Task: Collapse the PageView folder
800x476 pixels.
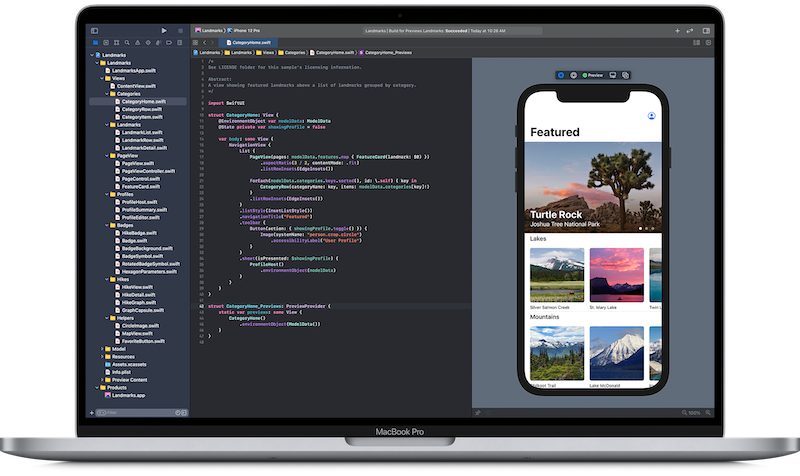Action: click(x=107, y=156)
